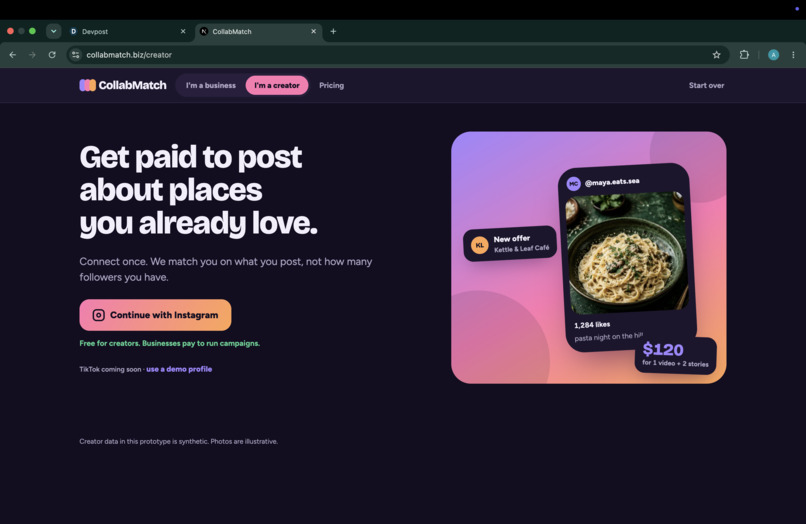Screen dimensions: 806x524
Task: Open a new tab with the plus icon
Action: [333, 31]
